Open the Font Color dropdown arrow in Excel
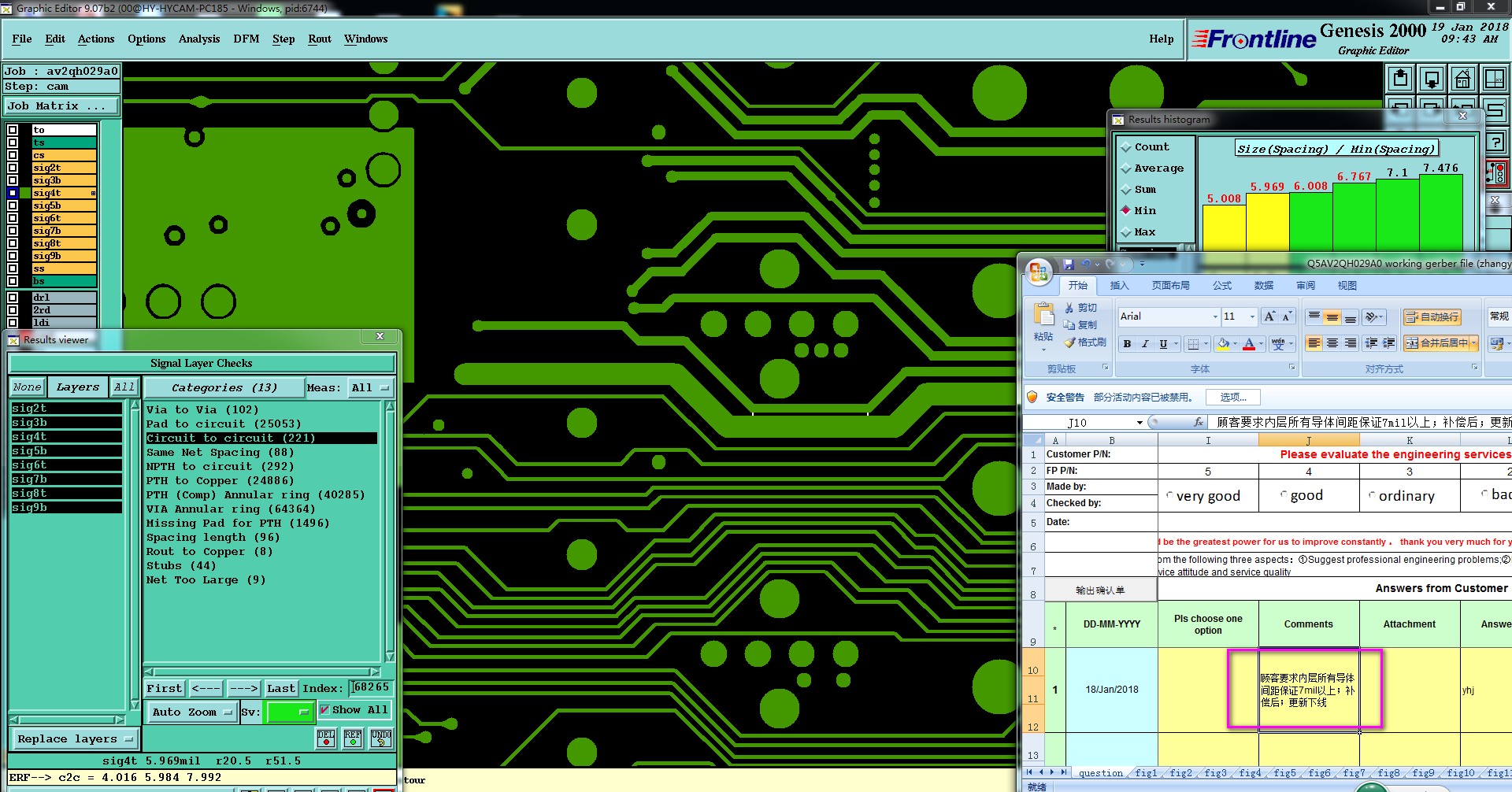The width and height of the screenshot is (1512, 792). click(x=1261, y=344)
